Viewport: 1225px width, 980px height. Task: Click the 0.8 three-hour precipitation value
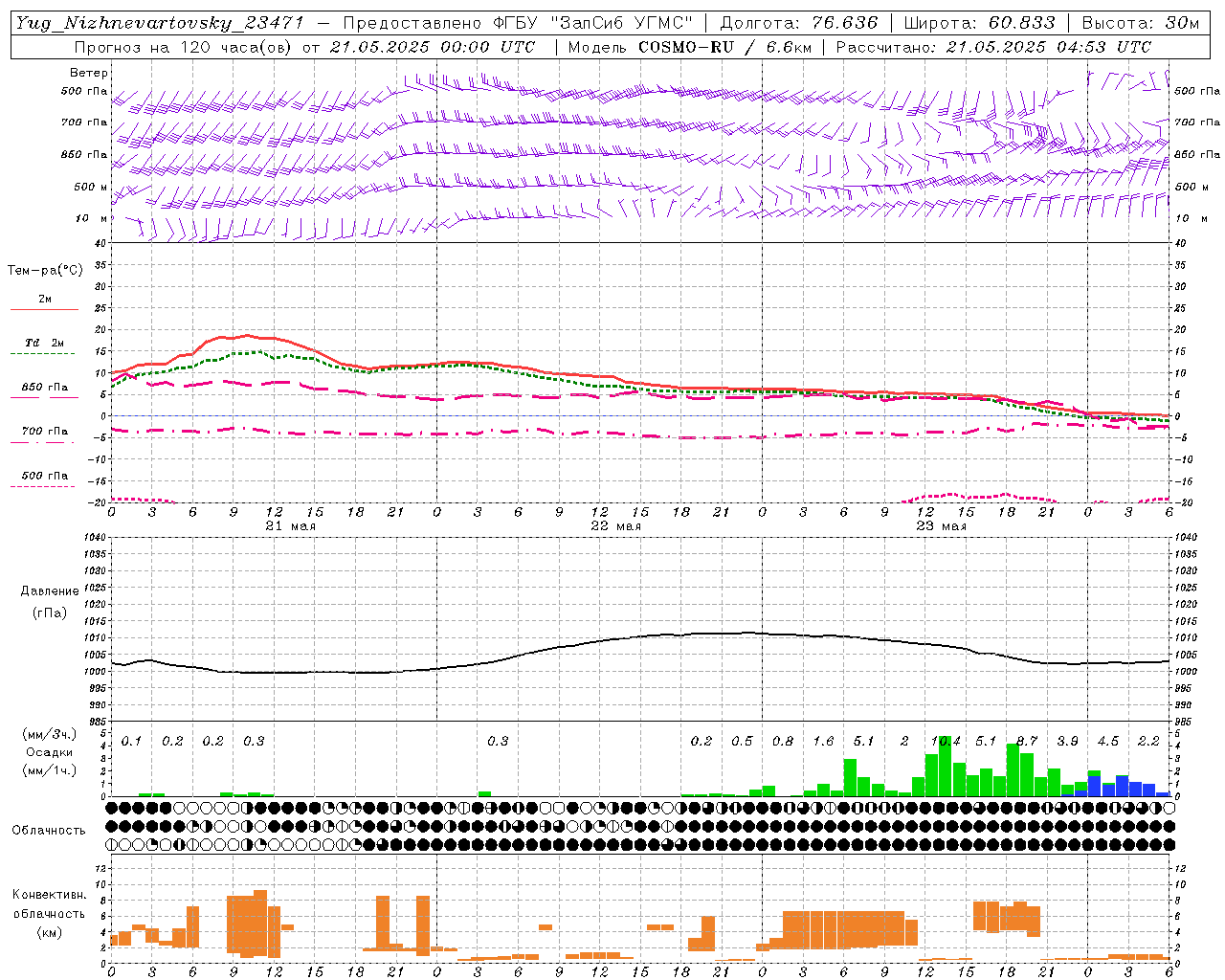pyautogui.click(x=783, y=741)
